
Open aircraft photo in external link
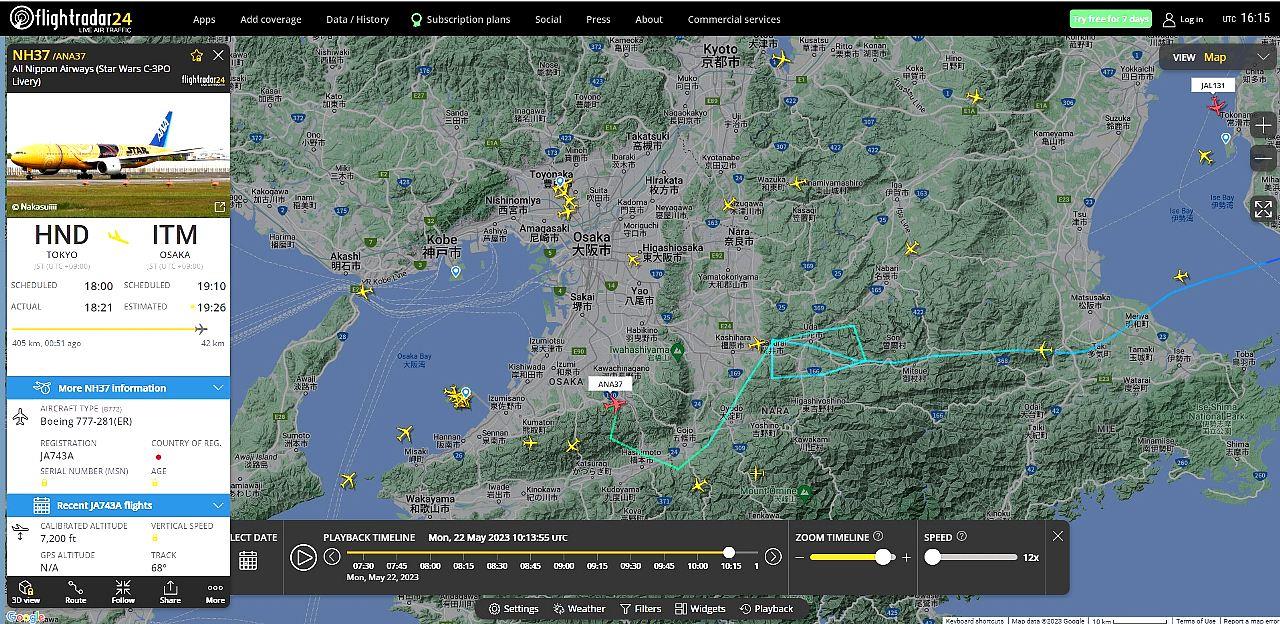click(x=220, y=207)
